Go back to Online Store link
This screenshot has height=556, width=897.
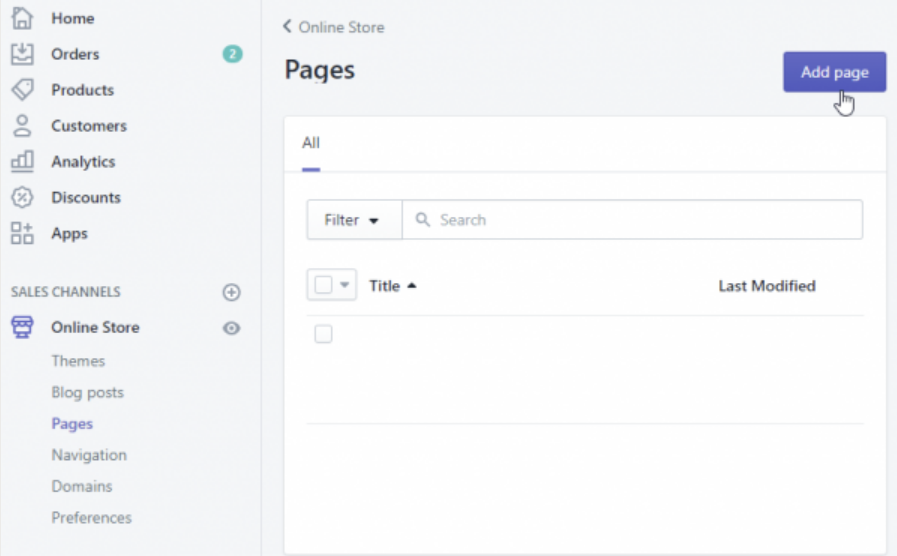[334, 27]
